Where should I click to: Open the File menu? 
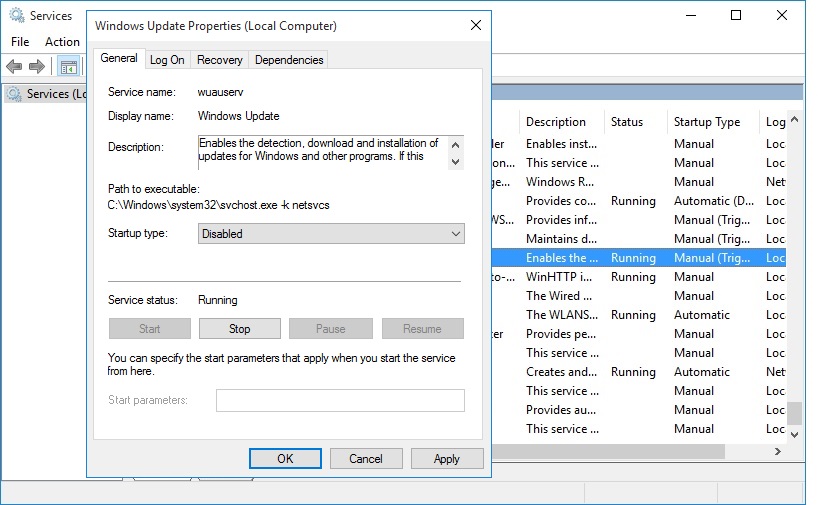pos(20,42)
